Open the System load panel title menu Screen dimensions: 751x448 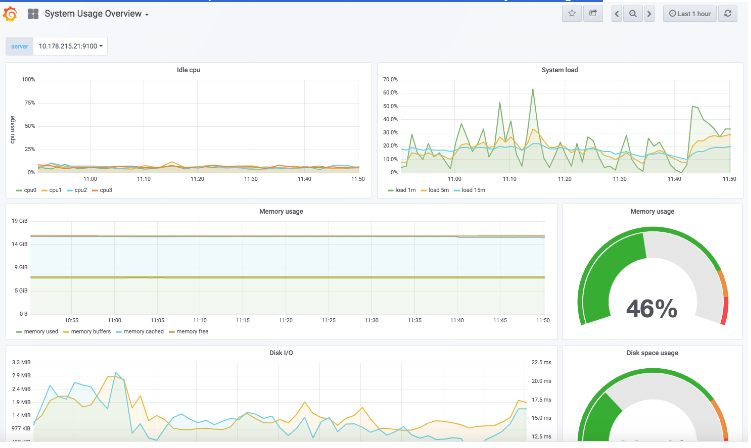point(559,70)
